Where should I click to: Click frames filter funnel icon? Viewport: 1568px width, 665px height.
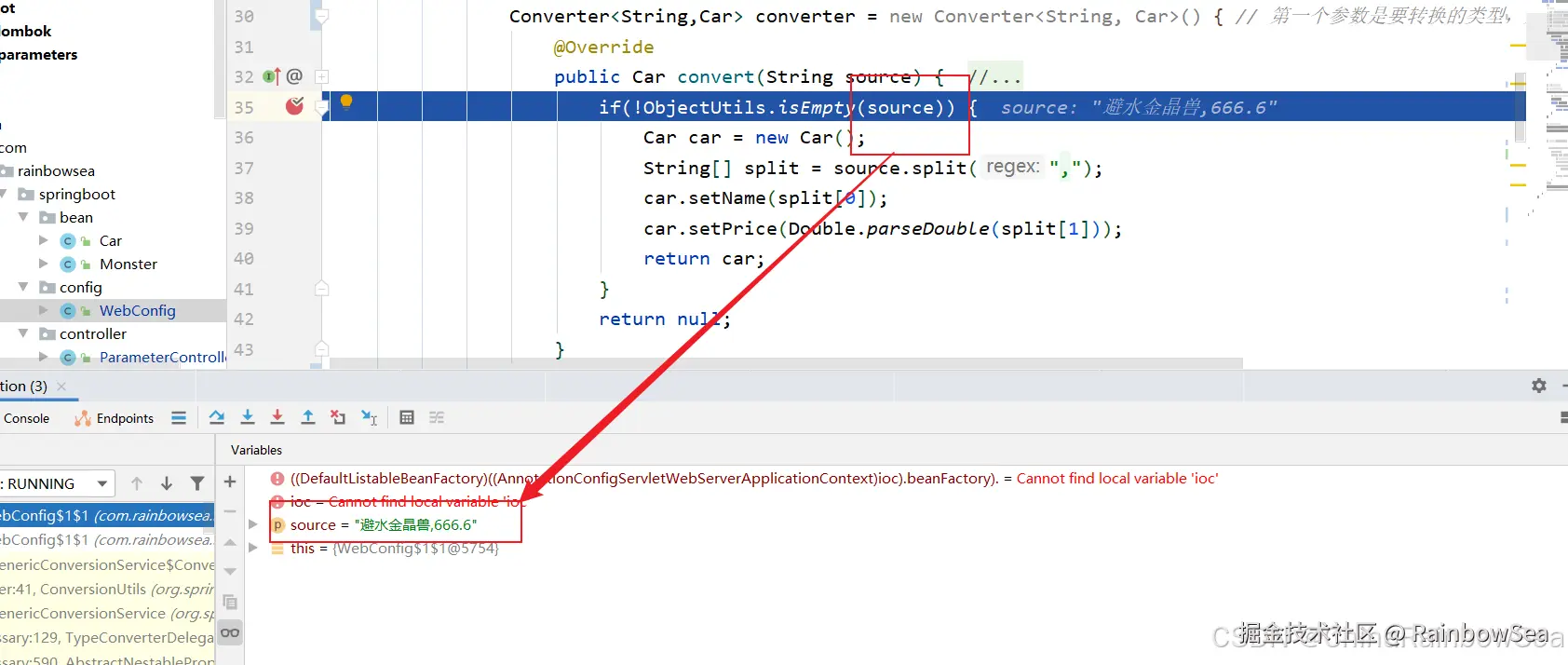coord(197,483)
